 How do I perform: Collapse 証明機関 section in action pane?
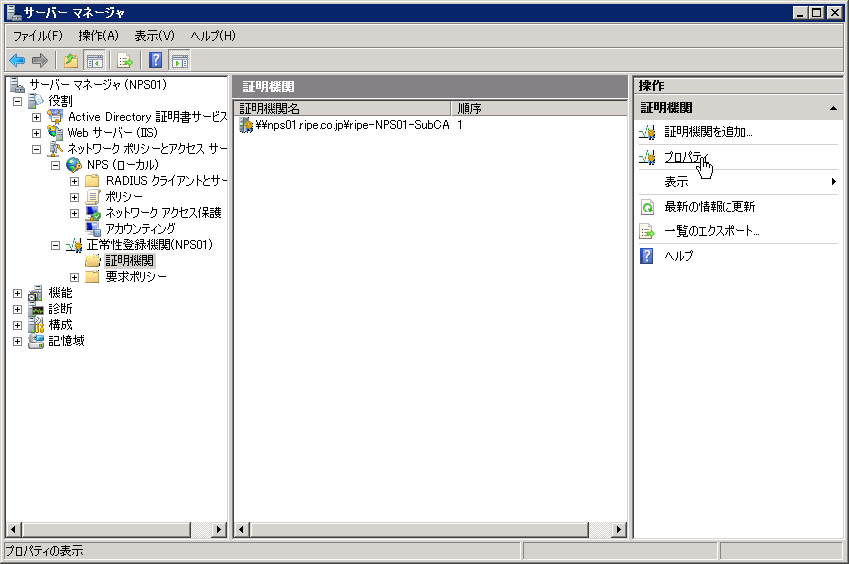pos(833,108)
